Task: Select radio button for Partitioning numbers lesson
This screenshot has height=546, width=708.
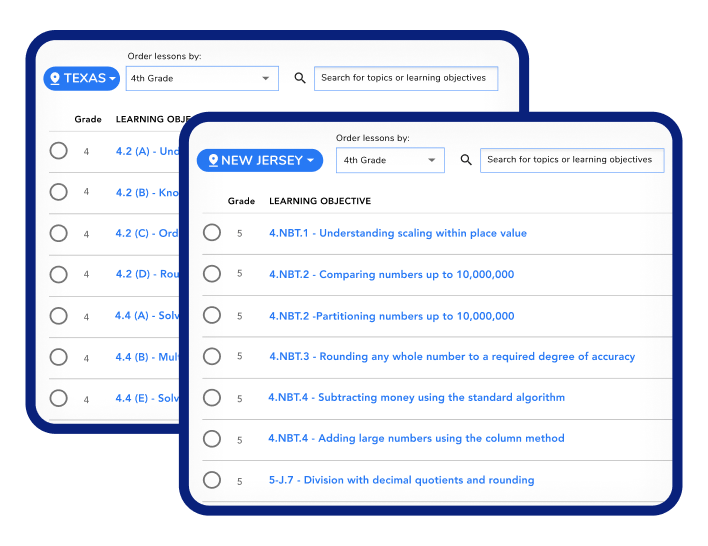Action: pos(212,315)
